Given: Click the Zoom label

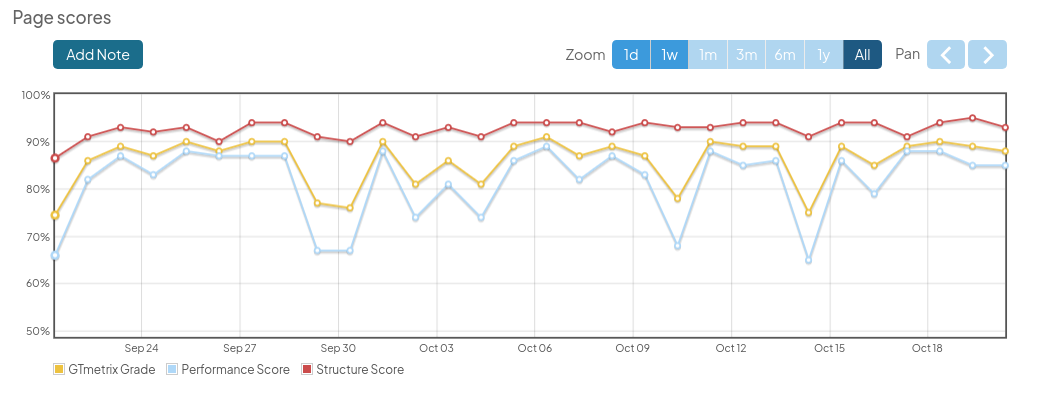Looking at the screenshot, I should coord(585,55).
